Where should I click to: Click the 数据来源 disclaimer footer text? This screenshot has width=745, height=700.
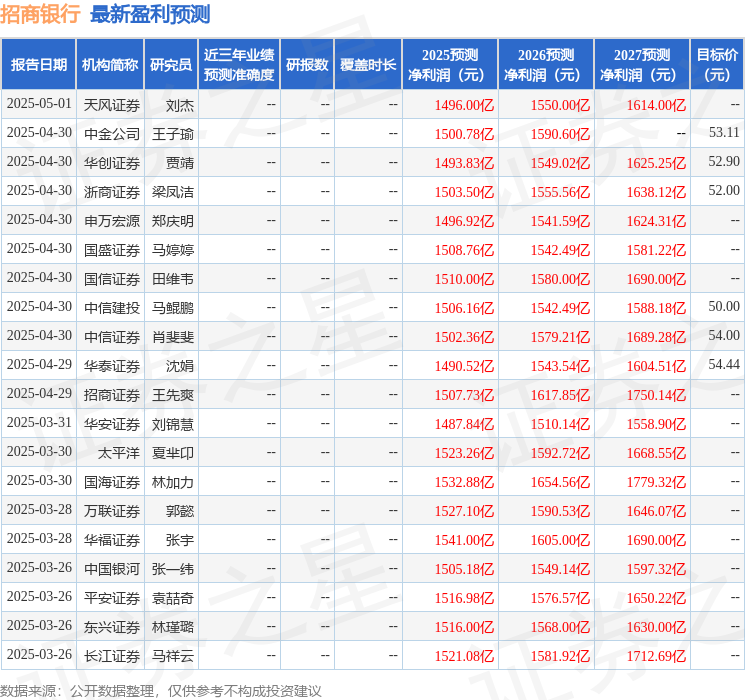point(161,690)
